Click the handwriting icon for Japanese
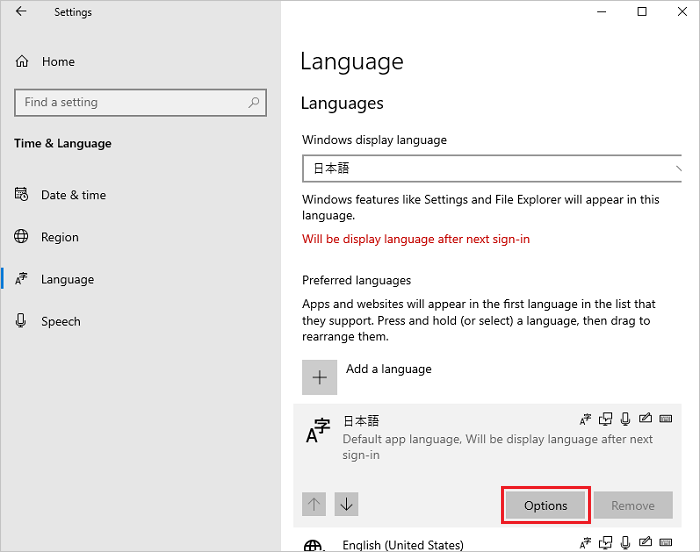The image size is (700, 552). pyautogui.click(x=646, y=419)
